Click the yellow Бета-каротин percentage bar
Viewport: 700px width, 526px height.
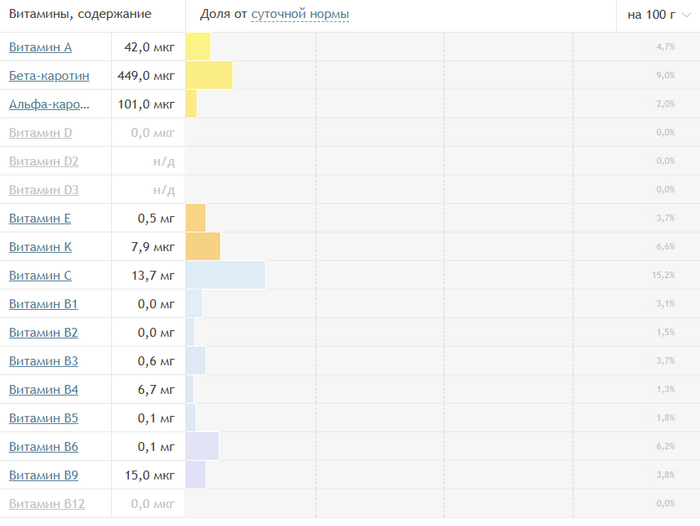pyautogui.click(x=209, y=76)
